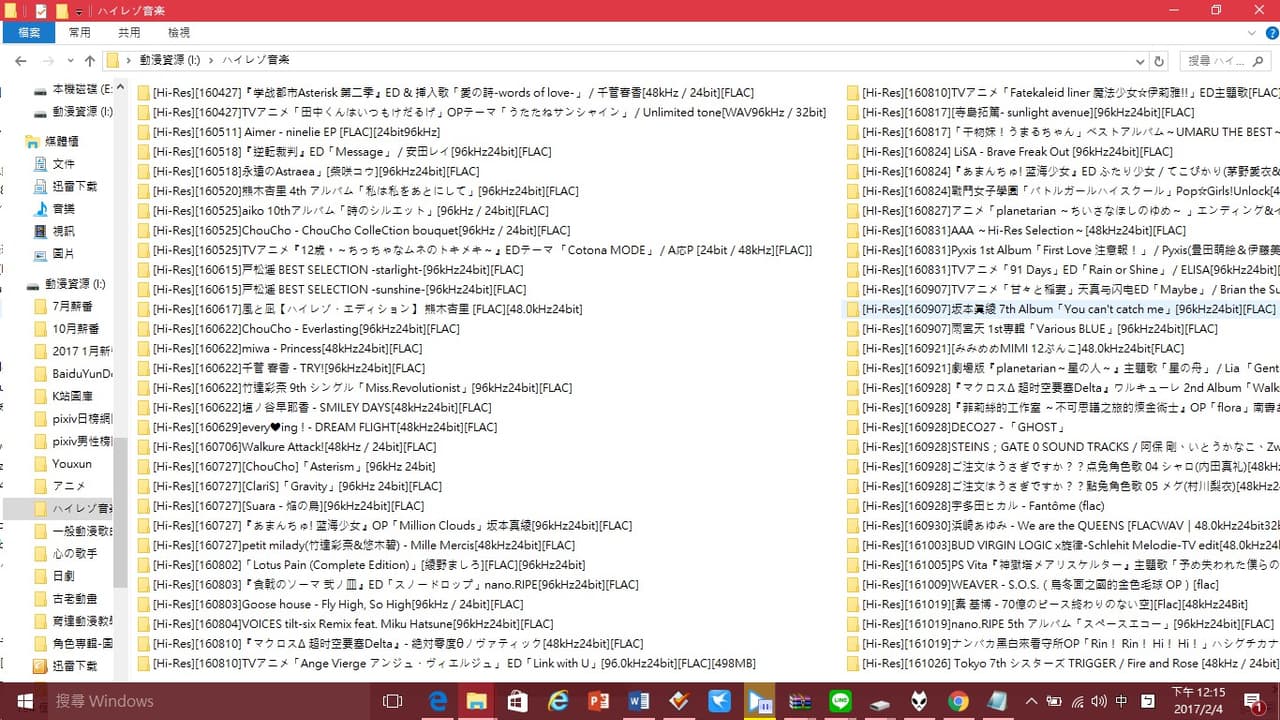Click the search ハイレ… input box
Viewport: 1280px width, 720px height.
[x=1224, y=61]
